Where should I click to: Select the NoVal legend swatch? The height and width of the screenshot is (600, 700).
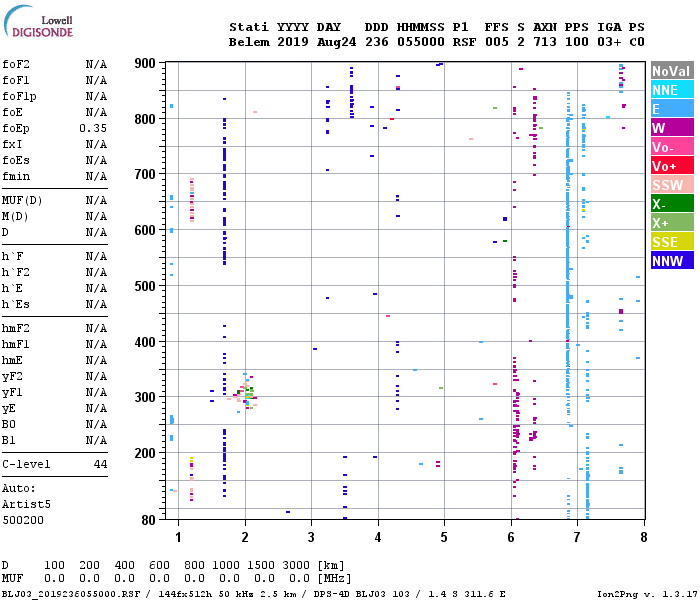tap(672, 71)
